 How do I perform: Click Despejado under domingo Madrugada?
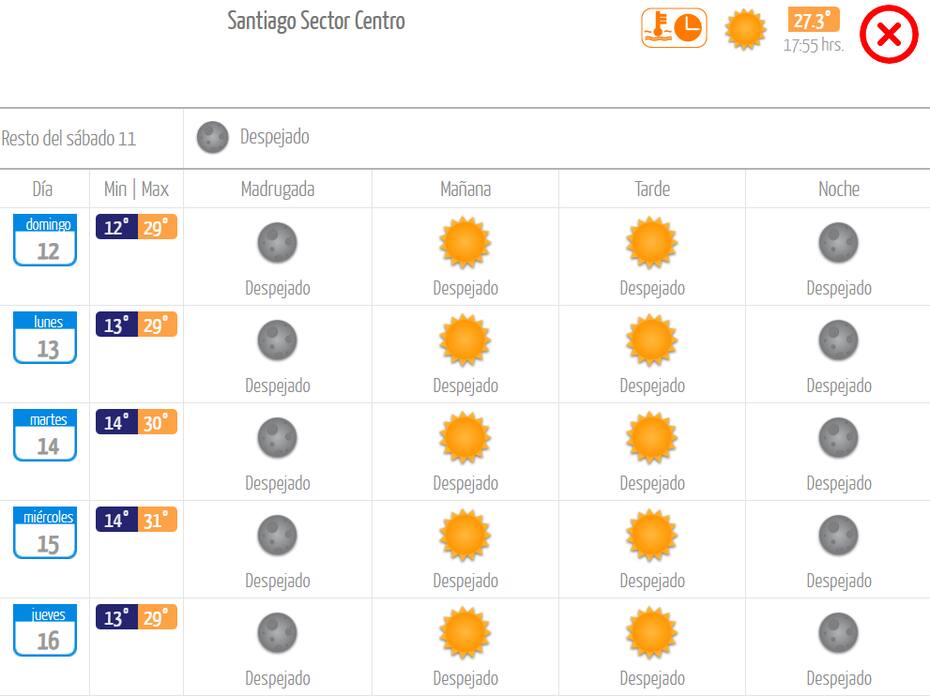point(278,288)
